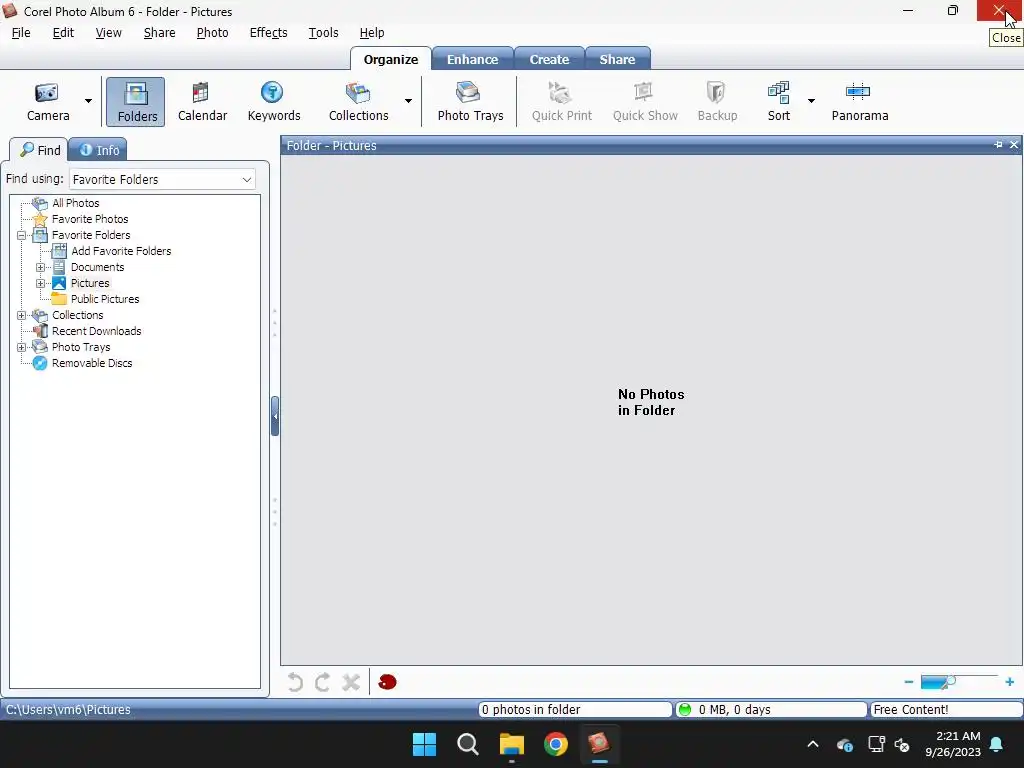Close the Folder - Pictures panel
This screenshot has width=1024, height=768.
click(1014, 145)
